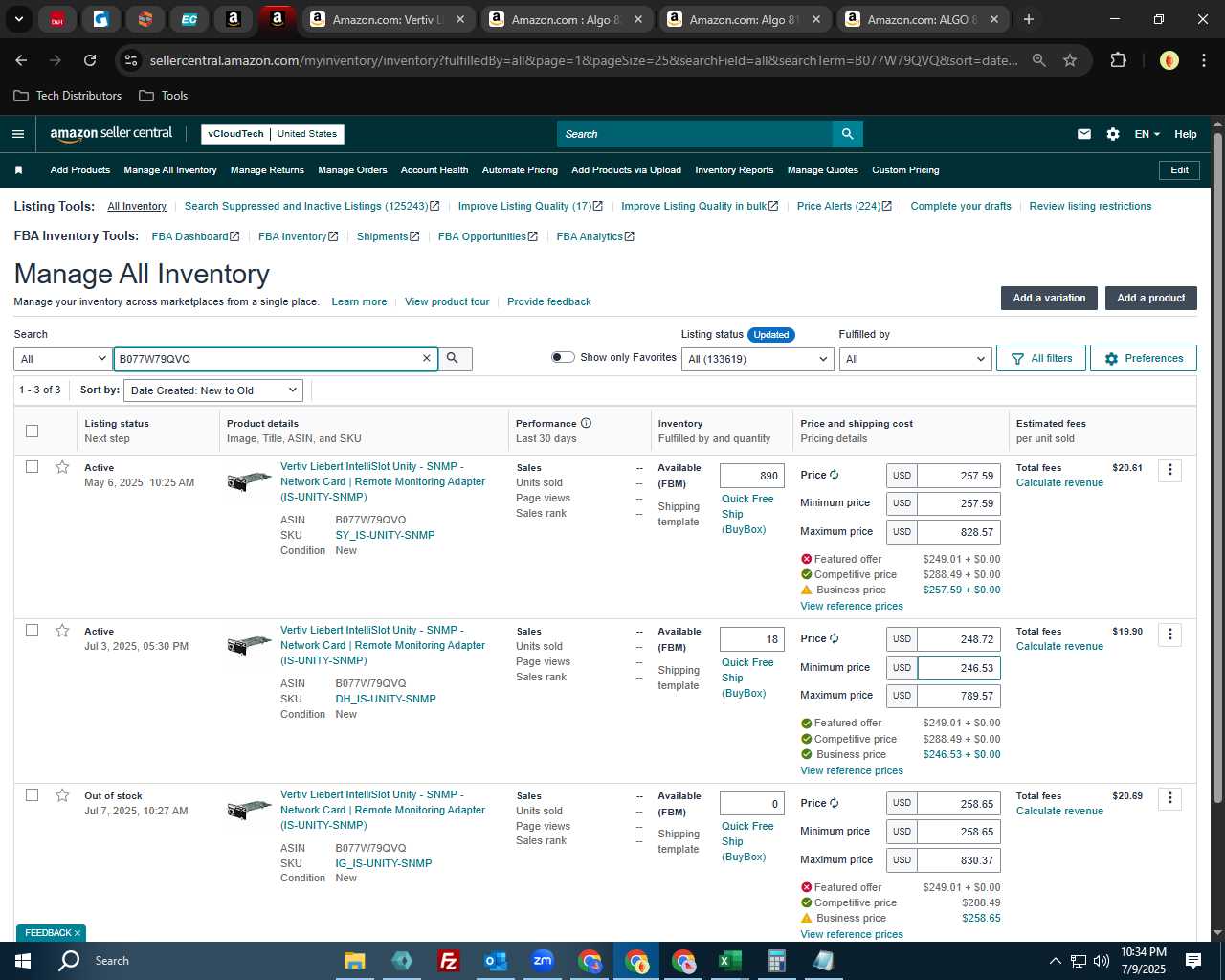This screenshot has height=980, width=1225.
Task: Open three-dot menu for SY_IS-UNITY-SNMP listing
Action: [1169, 470]
